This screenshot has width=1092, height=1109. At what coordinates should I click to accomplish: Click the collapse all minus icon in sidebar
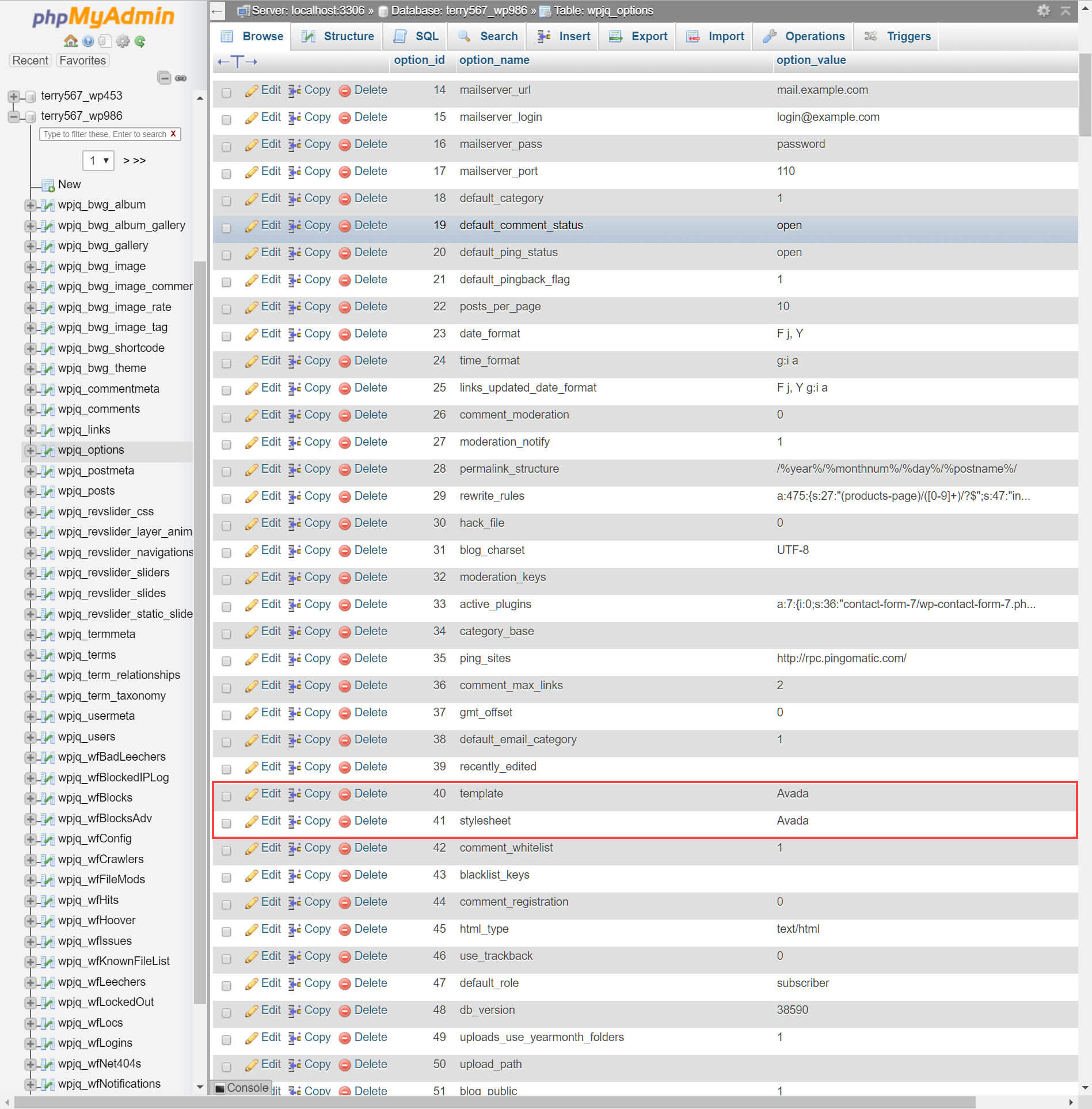(x=164, y=78)
